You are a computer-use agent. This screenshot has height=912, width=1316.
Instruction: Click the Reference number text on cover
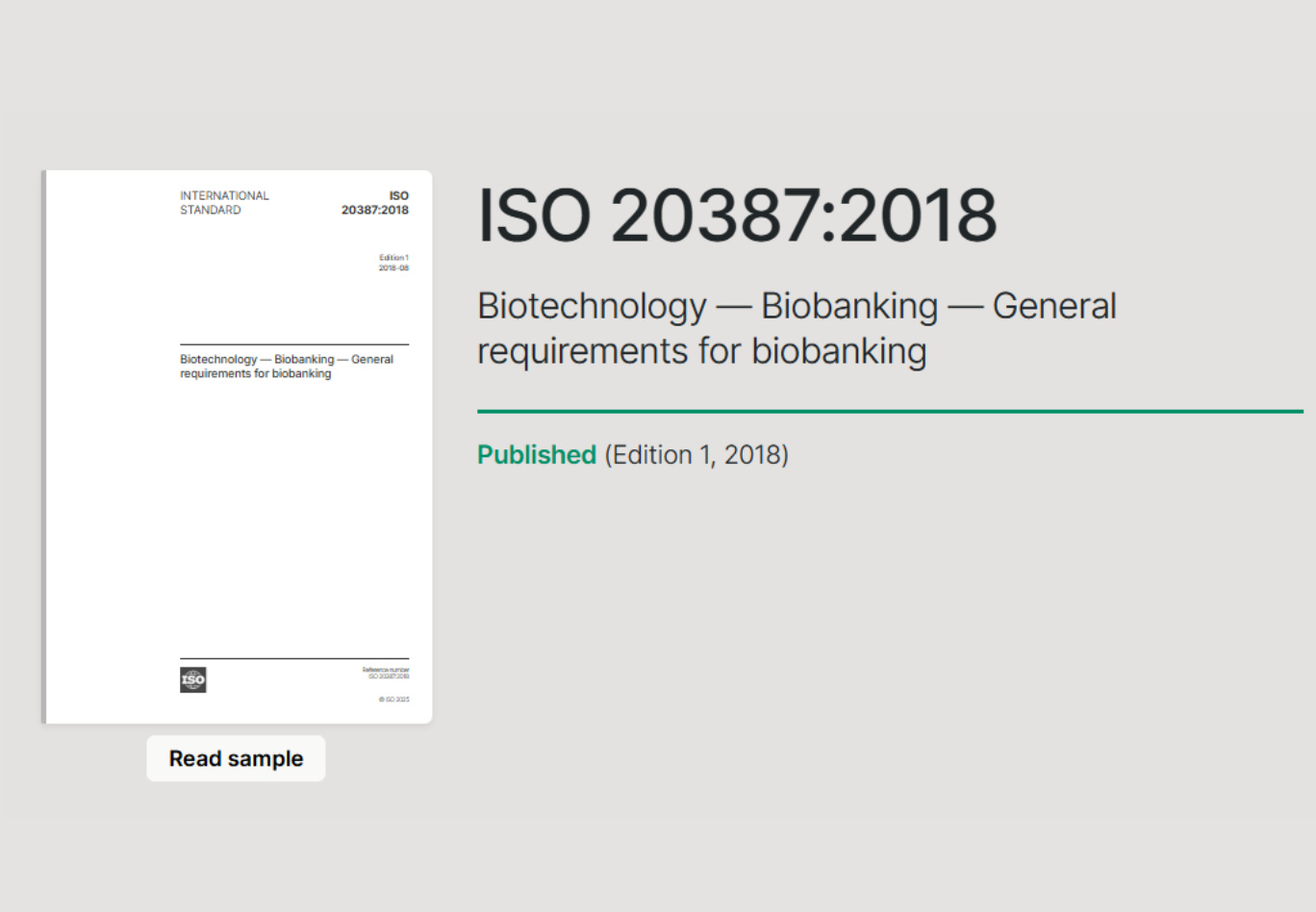(386, 673)
